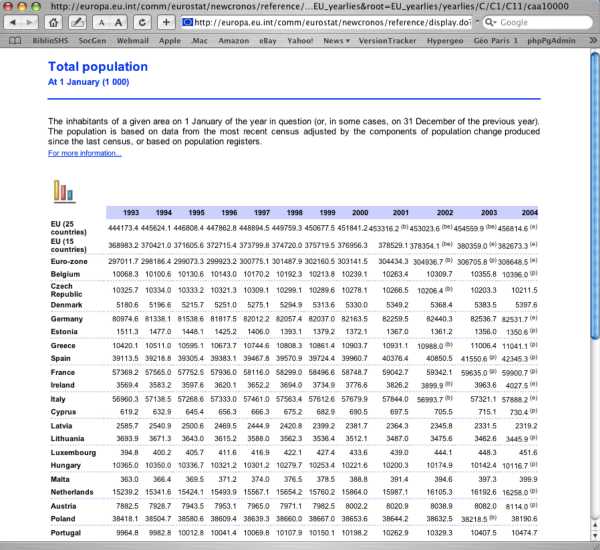Image resolution: width=600 pixels, height=550 pixels.
Task: Select the Lithuania row label
Action: [x=67, y=439]
